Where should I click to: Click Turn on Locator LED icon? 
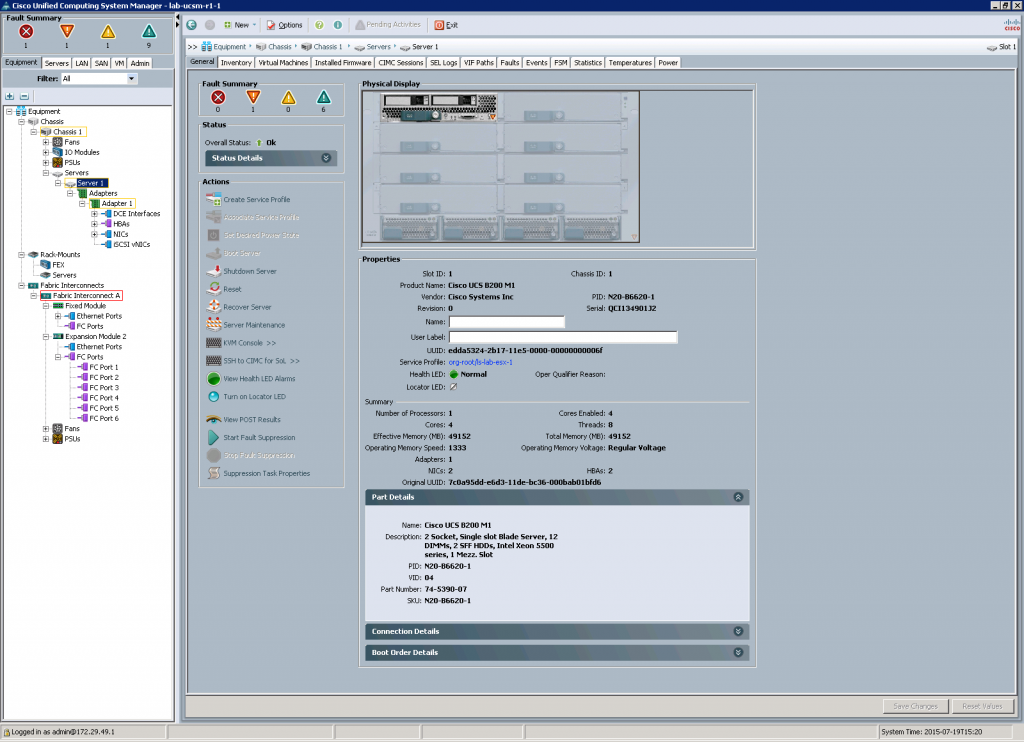(214, 396)
